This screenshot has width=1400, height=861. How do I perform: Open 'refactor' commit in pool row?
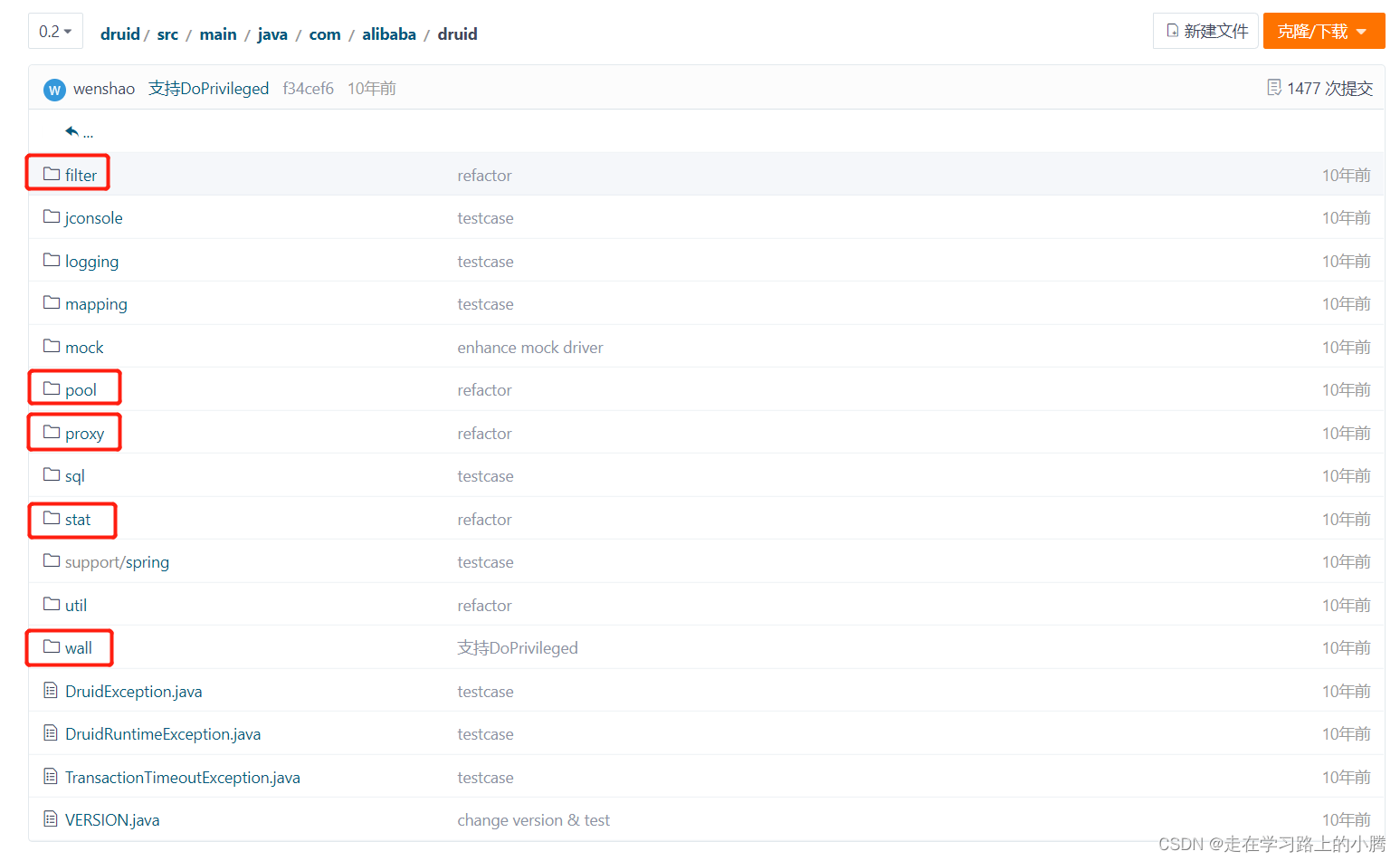coord(484,390)
